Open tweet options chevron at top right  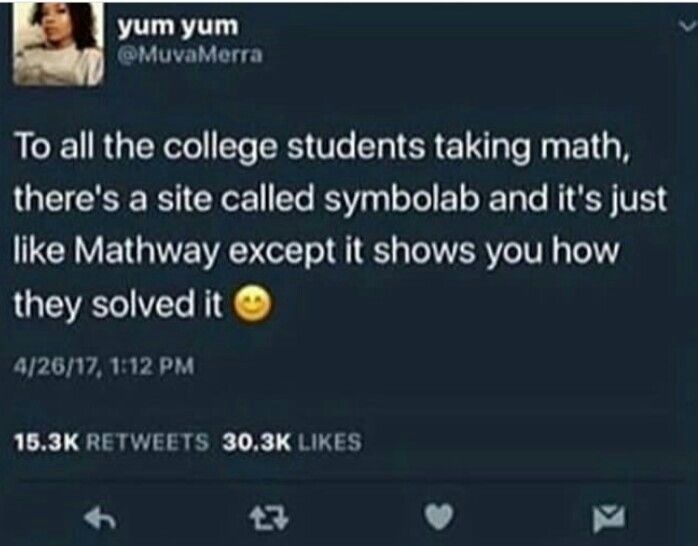687,27
